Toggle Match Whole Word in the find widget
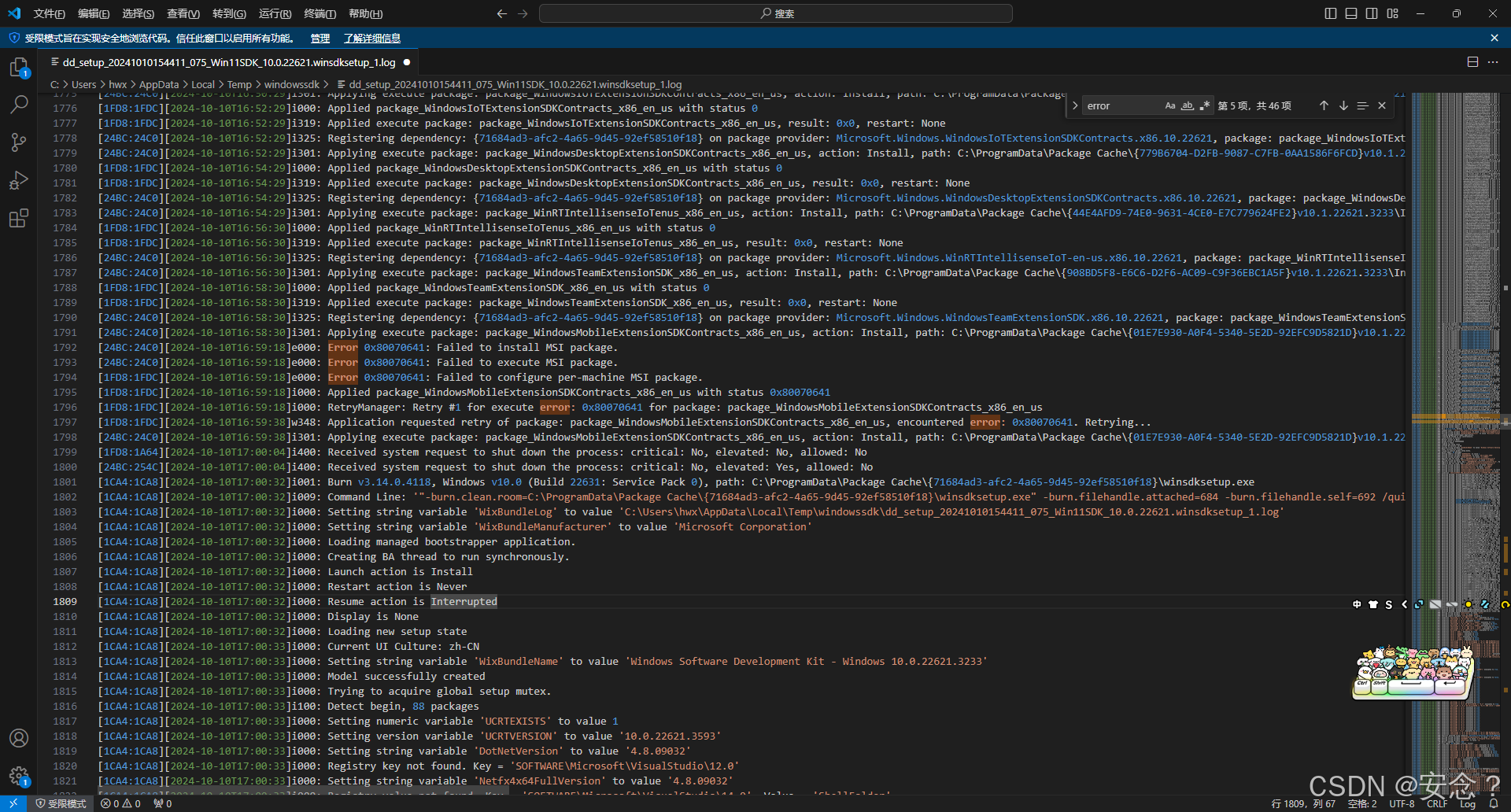 [x=1188, y=105]
